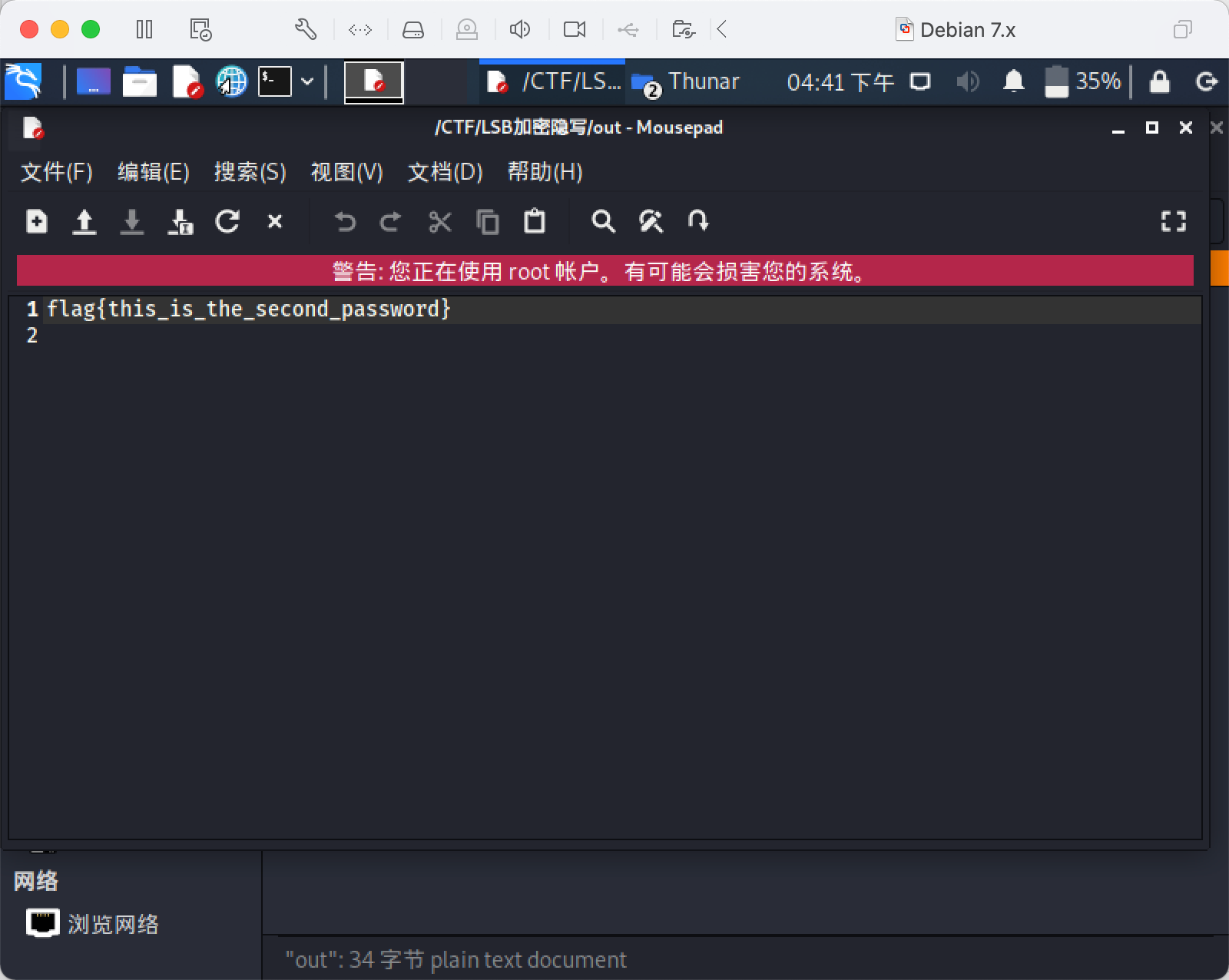1229x980 pixels.
Task: Click the Reload document icon
Action: tap(227, 221)
